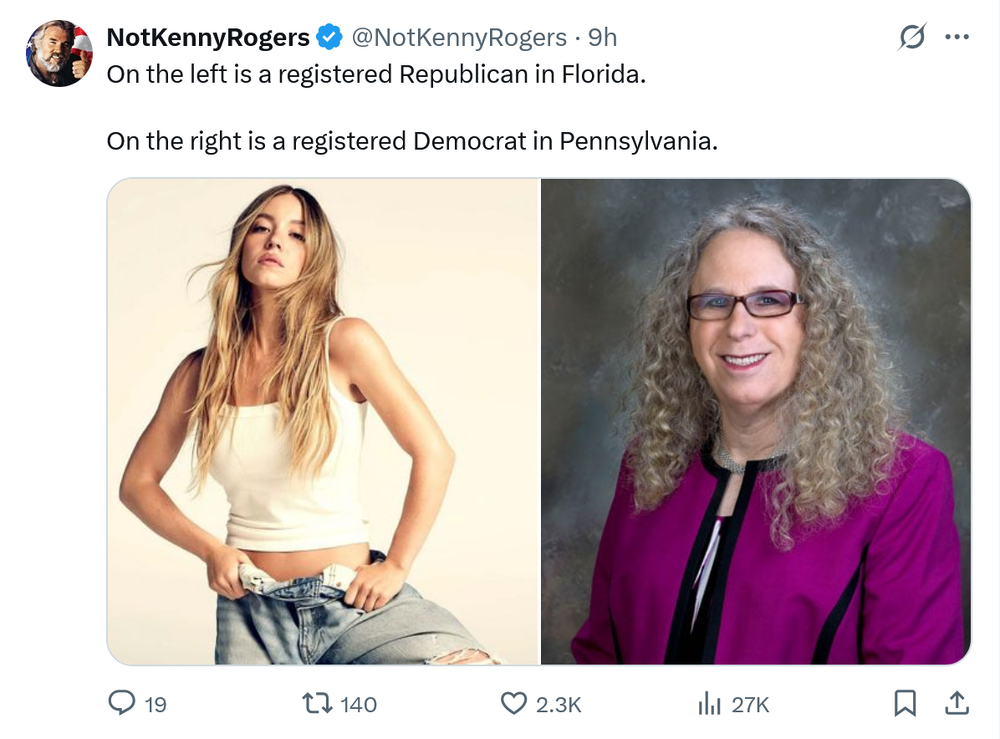Click the bold NotKennyRogers display name
Image resolution: width=1000 pixels, height=739 pixels.
coord(208,38)
